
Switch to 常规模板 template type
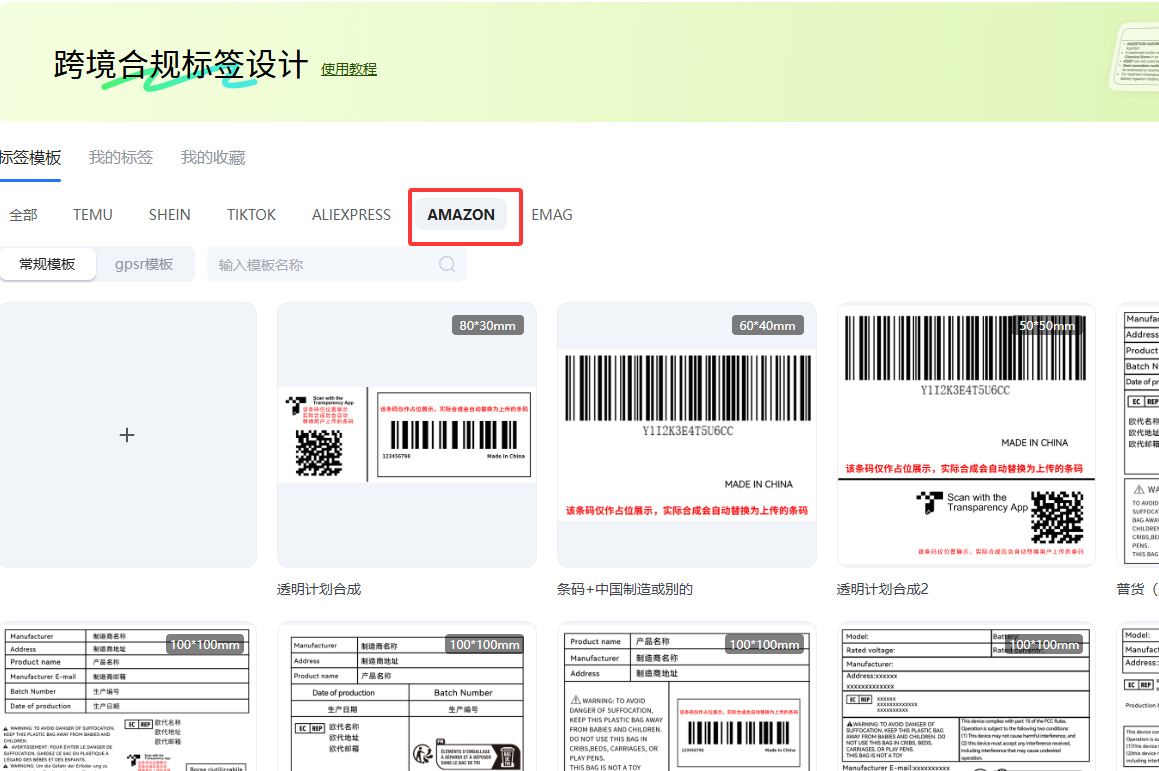pos(48,265)
